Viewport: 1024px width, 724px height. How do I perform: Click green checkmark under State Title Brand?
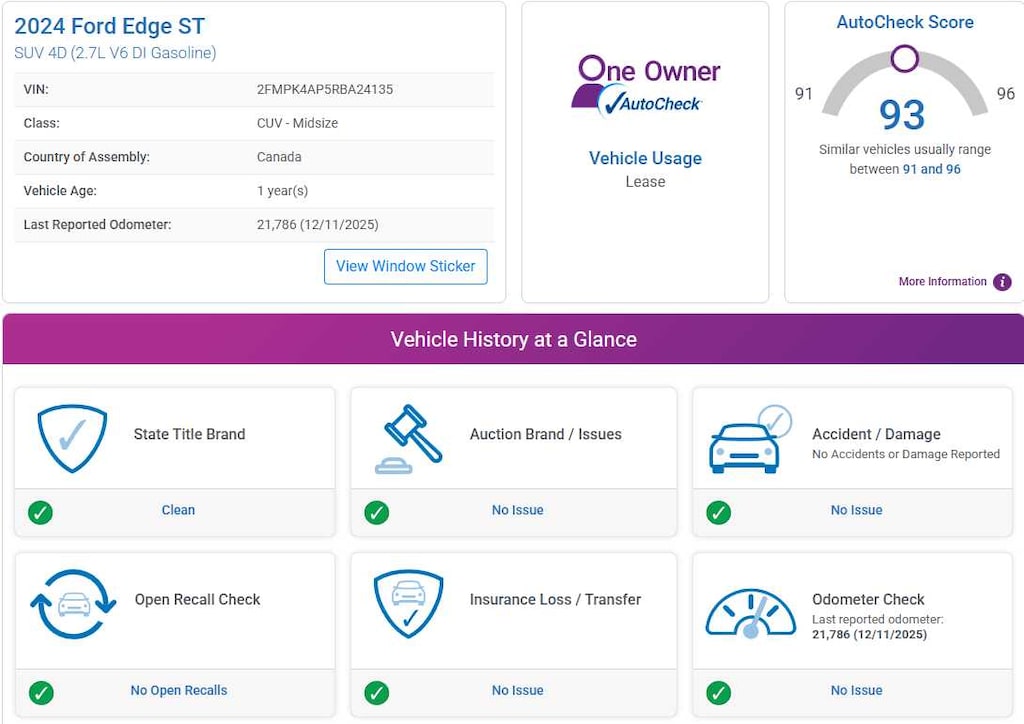[x=41, y=512]
